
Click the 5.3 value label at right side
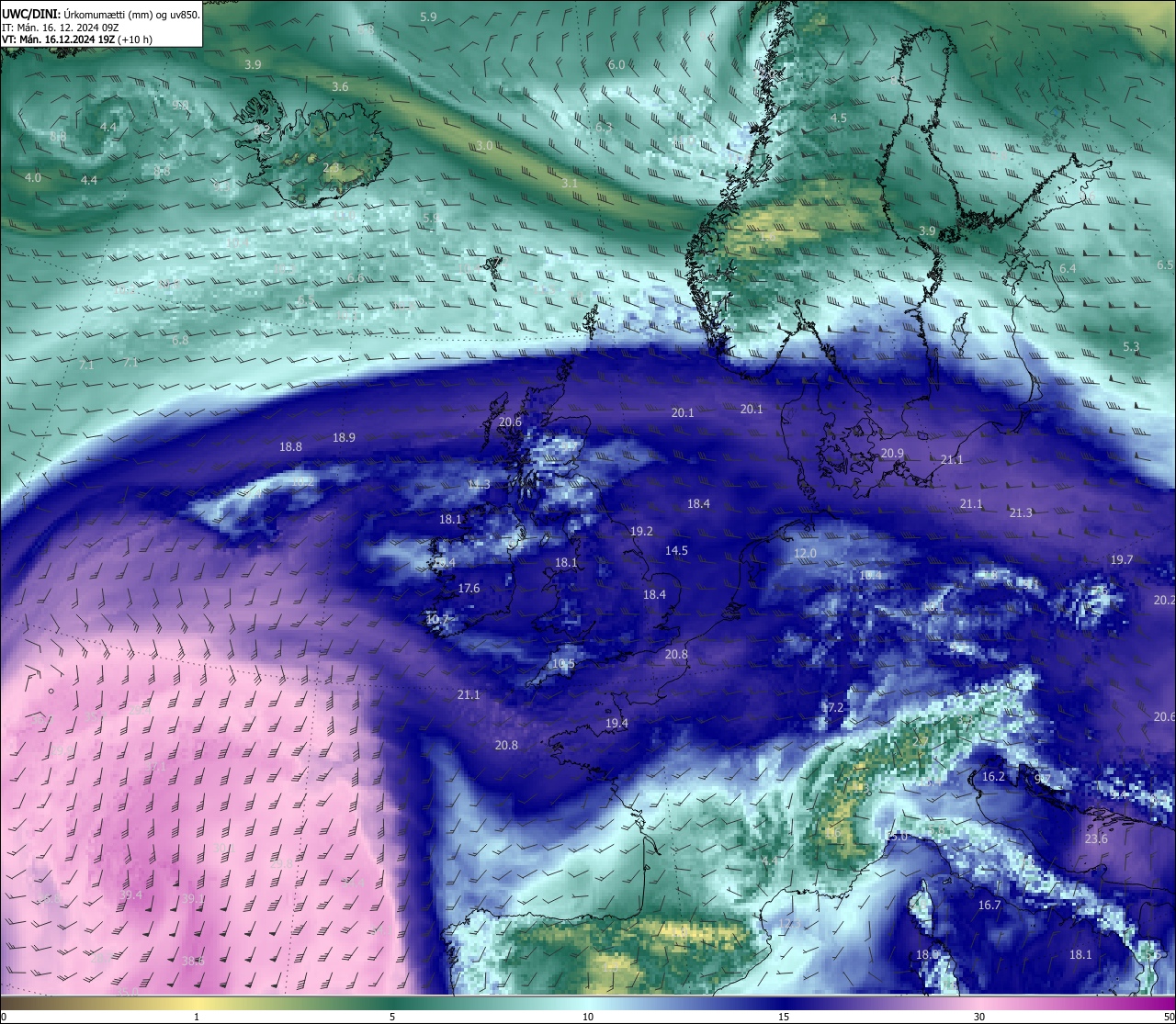[x=1131, y=346]
